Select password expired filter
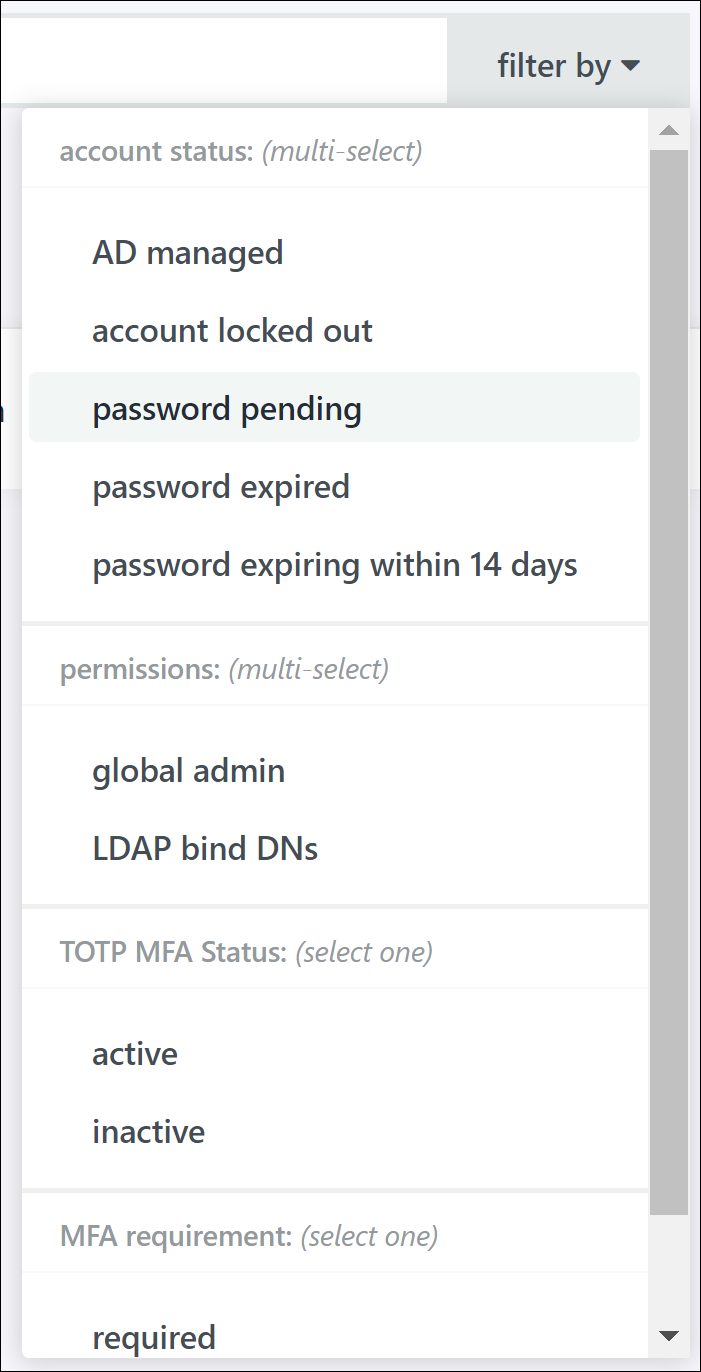The image size is (701, 1372). point(221,487)
